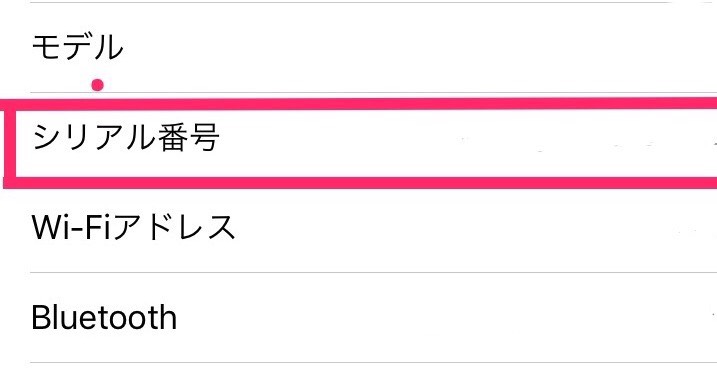Screen dimensions: 717x376
Task: Click the top pink border above シリアル番号
Action: [360, 104]
